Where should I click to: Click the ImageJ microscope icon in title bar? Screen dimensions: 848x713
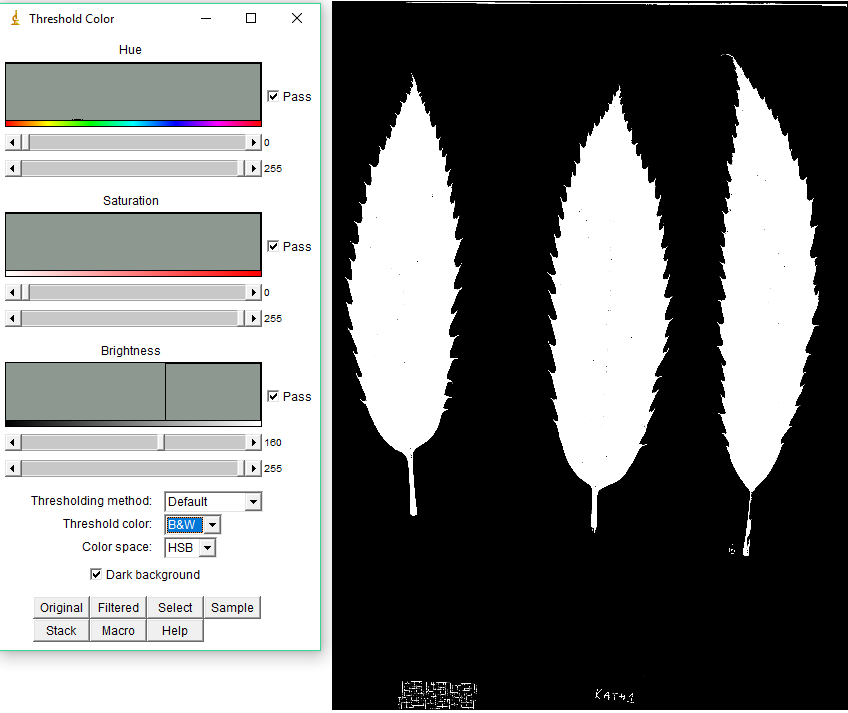click(x=14, y=18)
